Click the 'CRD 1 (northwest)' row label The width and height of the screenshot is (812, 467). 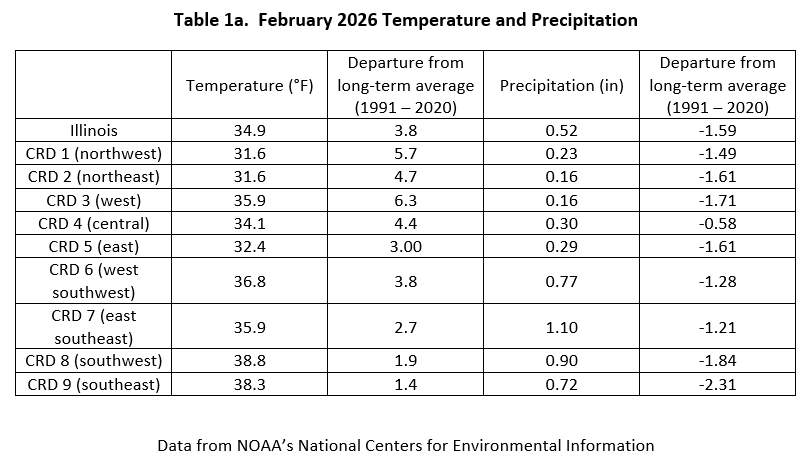click(x=95, y=151)
